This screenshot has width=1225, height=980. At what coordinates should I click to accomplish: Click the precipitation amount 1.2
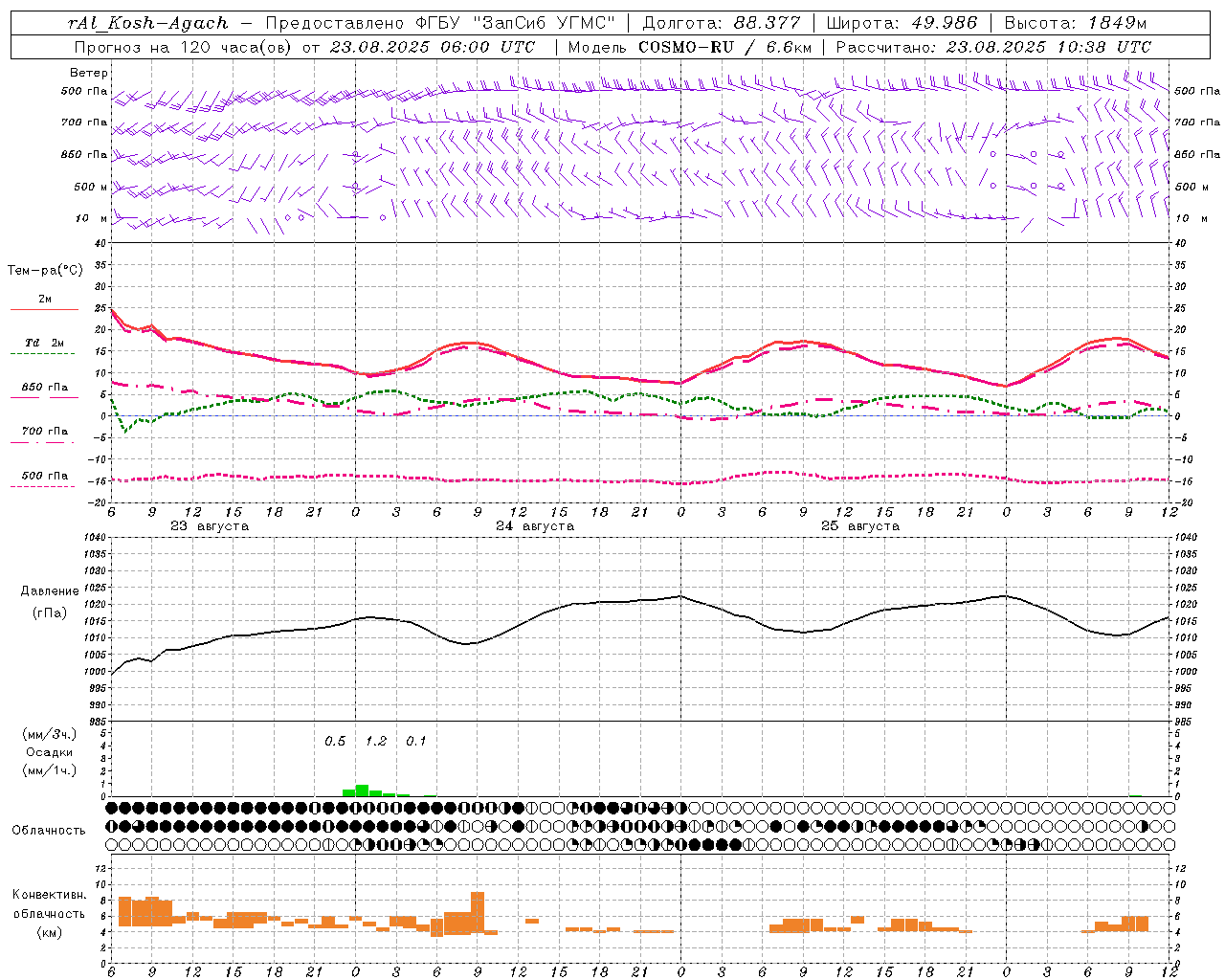[x=376, y=742]
